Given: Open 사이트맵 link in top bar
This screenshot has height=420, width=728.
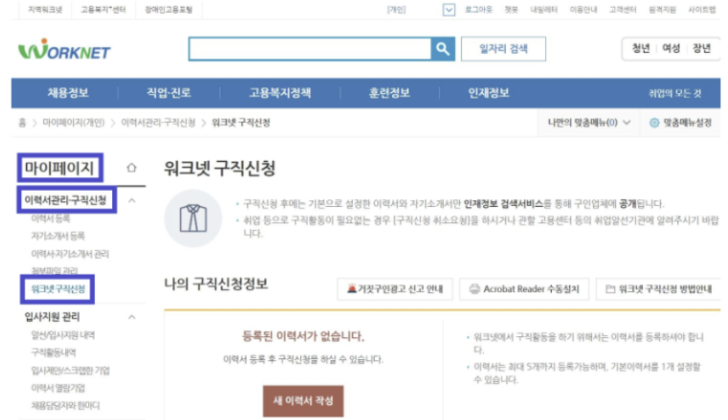Looking at the screenshot, I should [x=702, y=10].
